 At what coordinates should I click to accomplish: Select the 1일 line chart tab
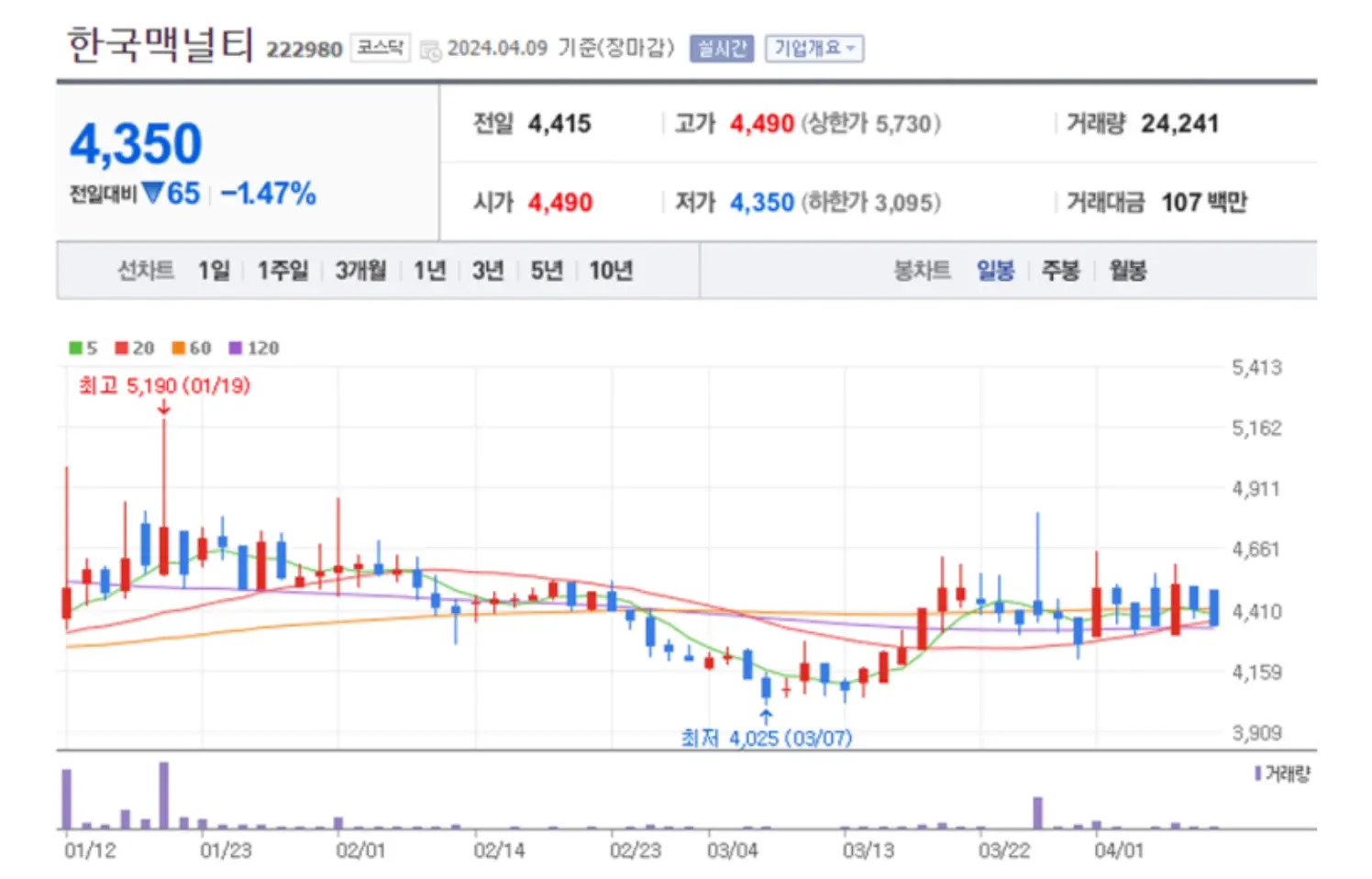(x=214, y=271)
